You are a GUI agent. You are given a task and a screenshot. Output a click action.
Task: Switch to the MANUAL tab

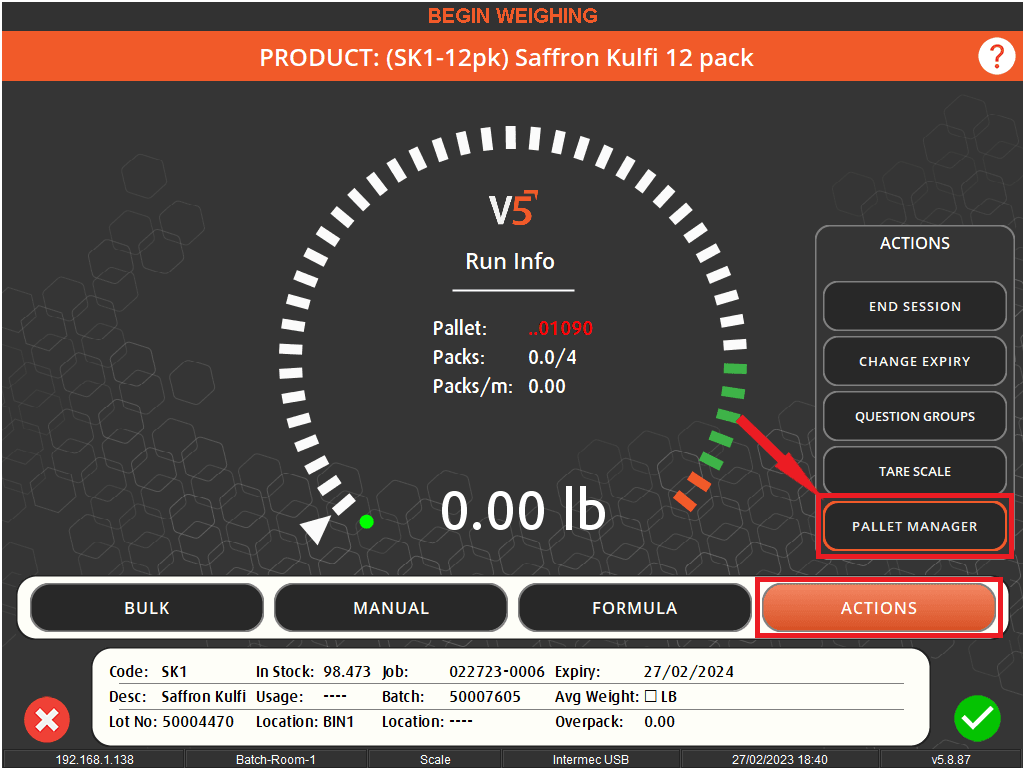click(390, 607)
